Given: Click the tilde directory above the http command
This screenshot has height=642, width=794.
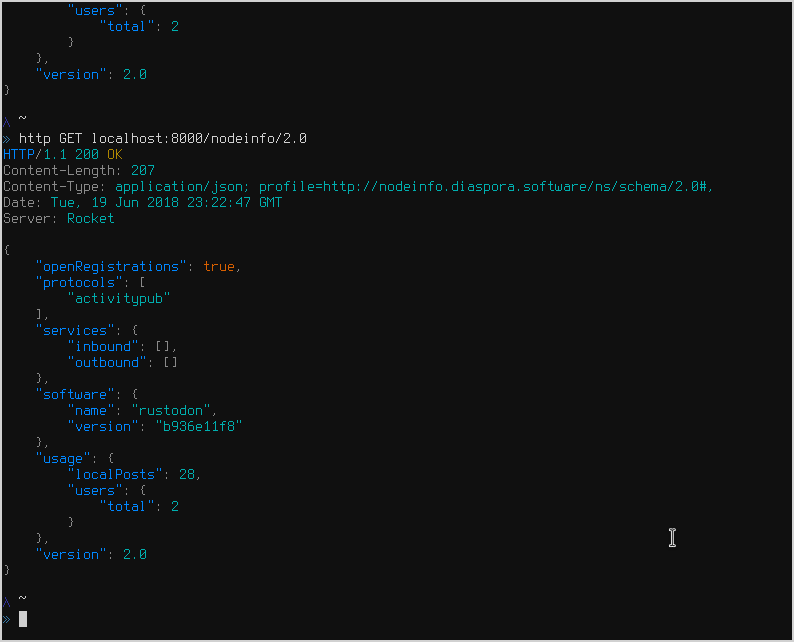Looking at the screenshot, I should [x=22, y=118].
